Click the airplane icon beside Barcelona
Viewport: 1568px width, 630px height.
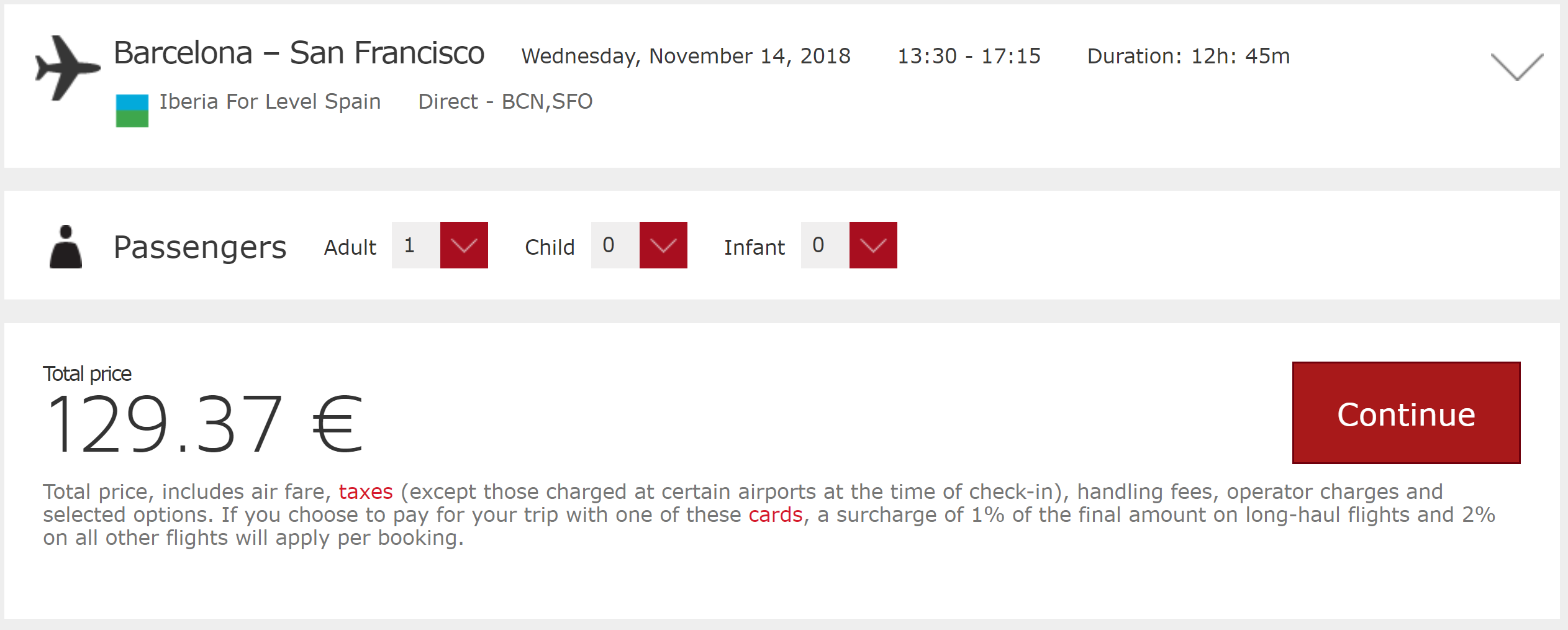coord(67,68)
